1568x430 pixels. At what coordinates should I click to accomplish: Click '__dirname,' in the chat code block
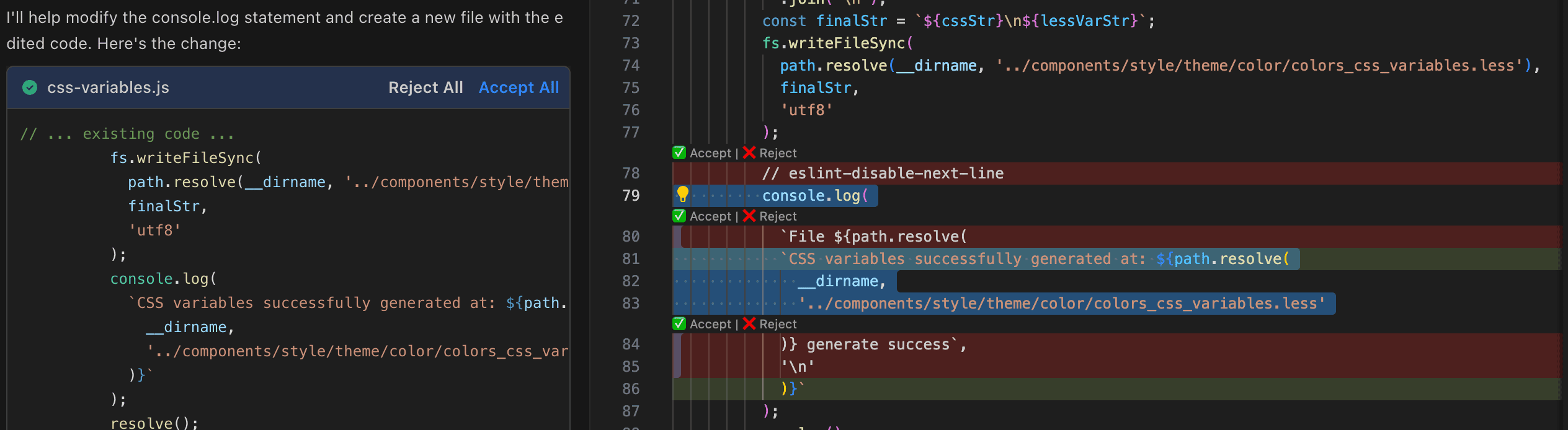pos(190,327)
